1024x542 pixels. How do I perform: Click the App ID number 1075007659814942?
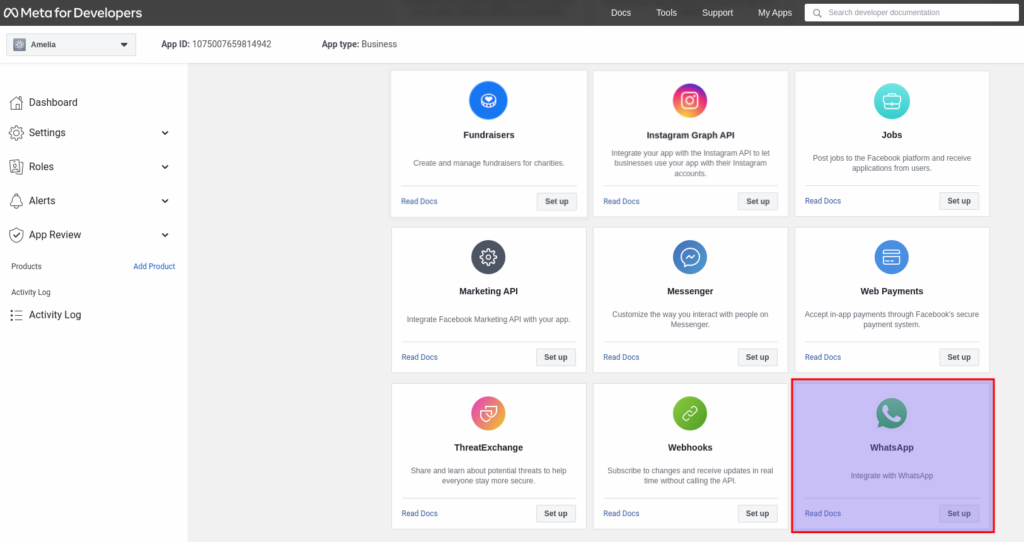pyautogui.click(x=231, y=44)
